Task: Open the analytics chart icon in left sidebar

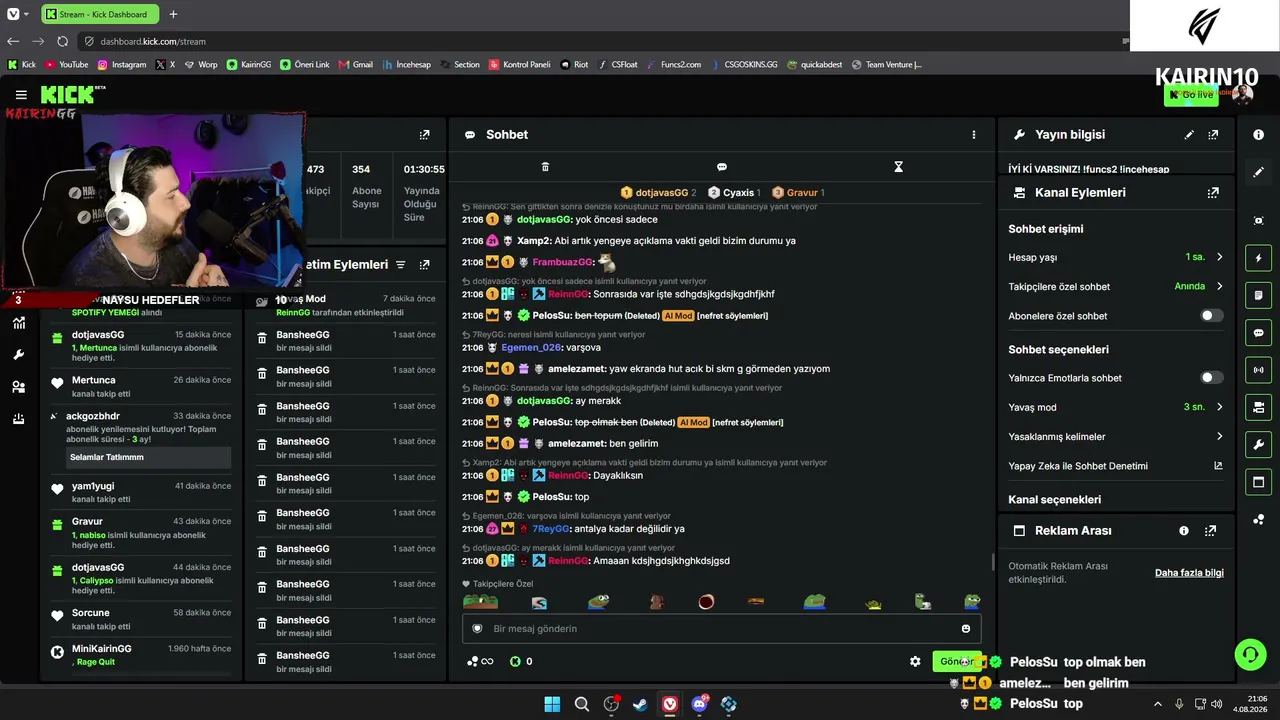Action: pyautogui.click(x=18, y=323)
